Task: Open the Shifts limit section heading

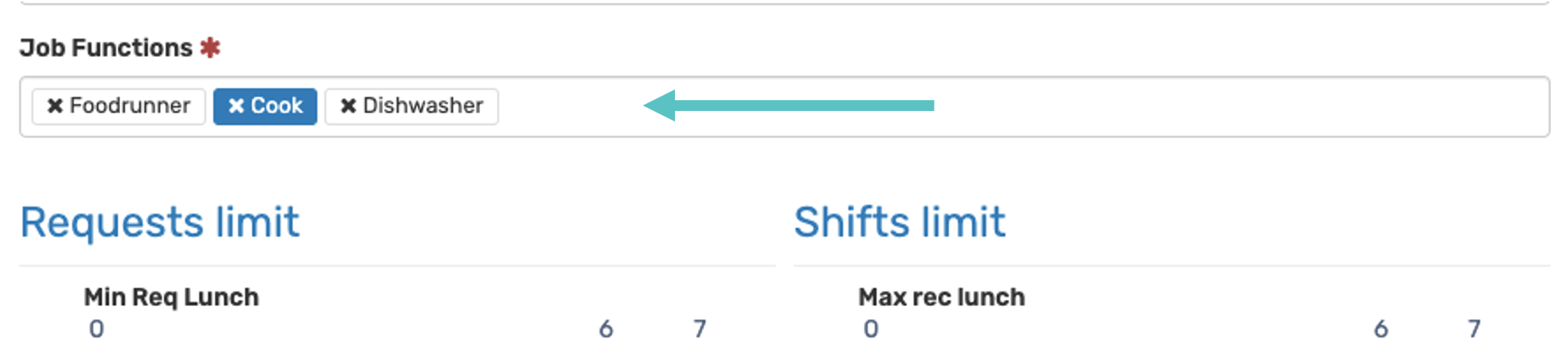Action: point(899,223)
